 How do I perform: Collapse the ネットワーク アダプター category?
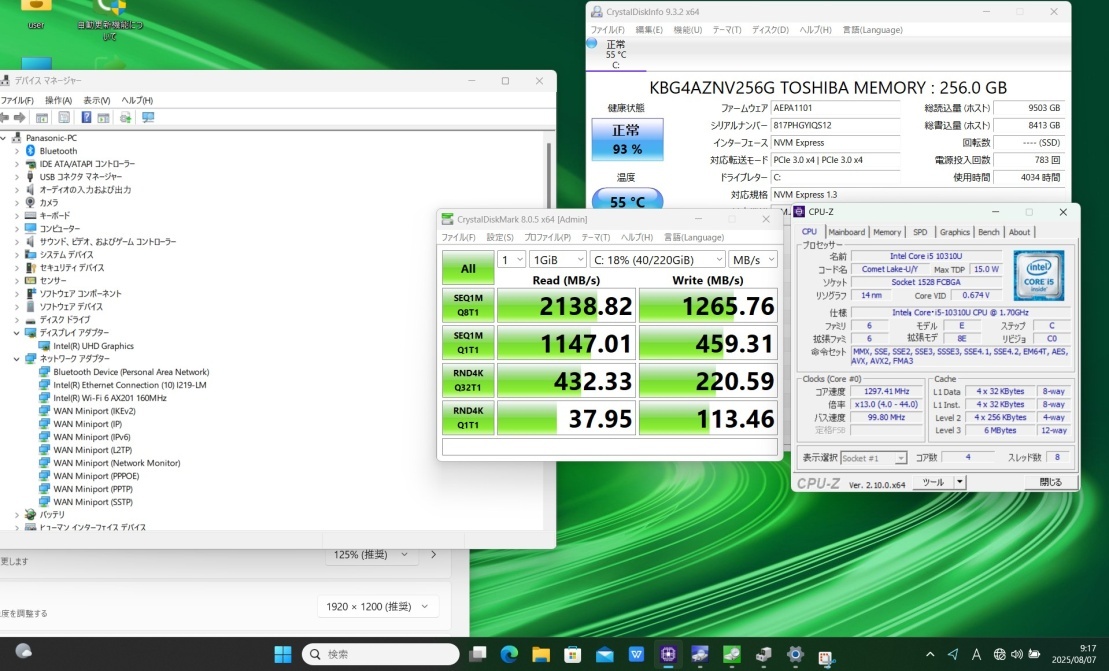click(16, 359)
